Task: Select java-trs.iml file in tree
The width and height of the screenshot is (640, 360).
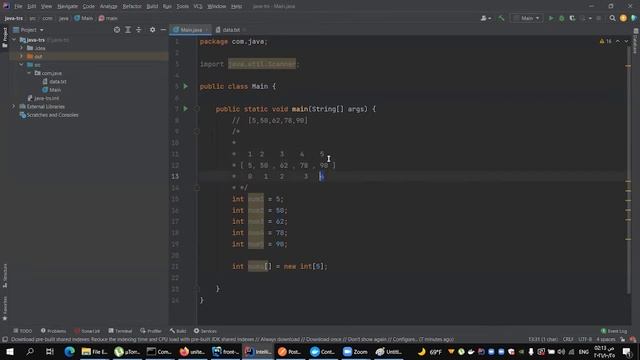Action: pyautogui.click(x=43, y=98)
